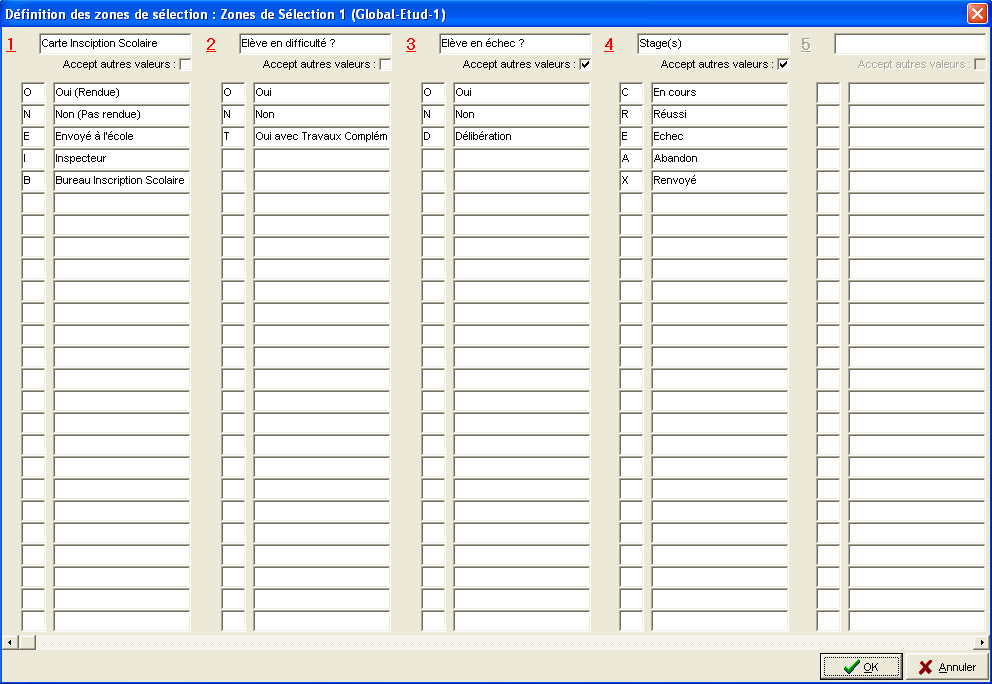Click the code field 'C' for En cours
The image size is (992, 684).
(x=631, y=93)
